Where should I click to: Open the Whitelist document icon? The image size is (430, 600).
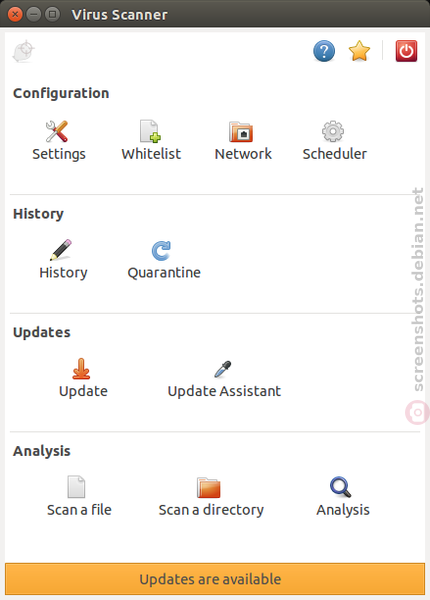[150, 132]
